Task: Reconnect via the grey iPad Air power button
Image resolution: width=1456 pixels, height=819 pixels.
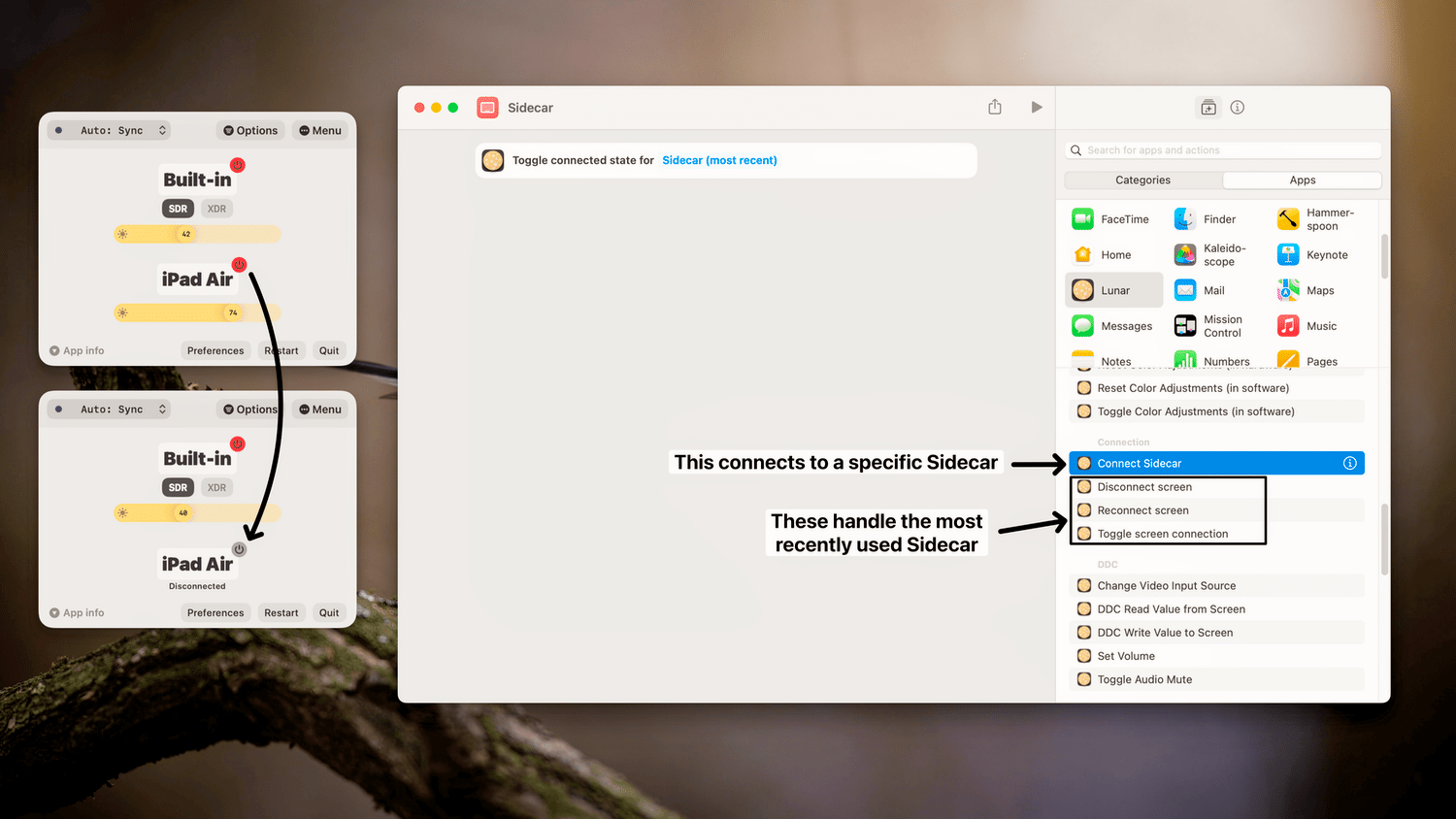Action: 240,549
